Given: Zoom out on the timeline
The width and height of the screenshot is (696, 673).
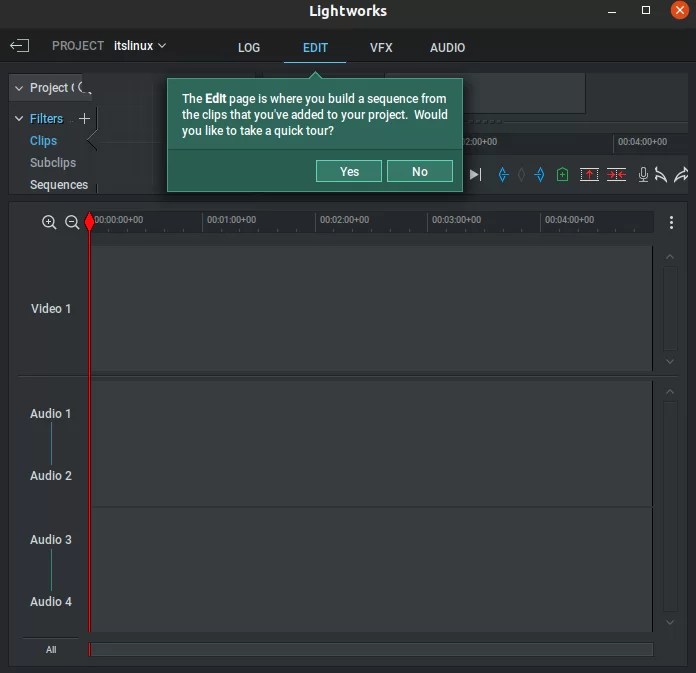Looking at the screenshot, I should (x=72, y=222).
